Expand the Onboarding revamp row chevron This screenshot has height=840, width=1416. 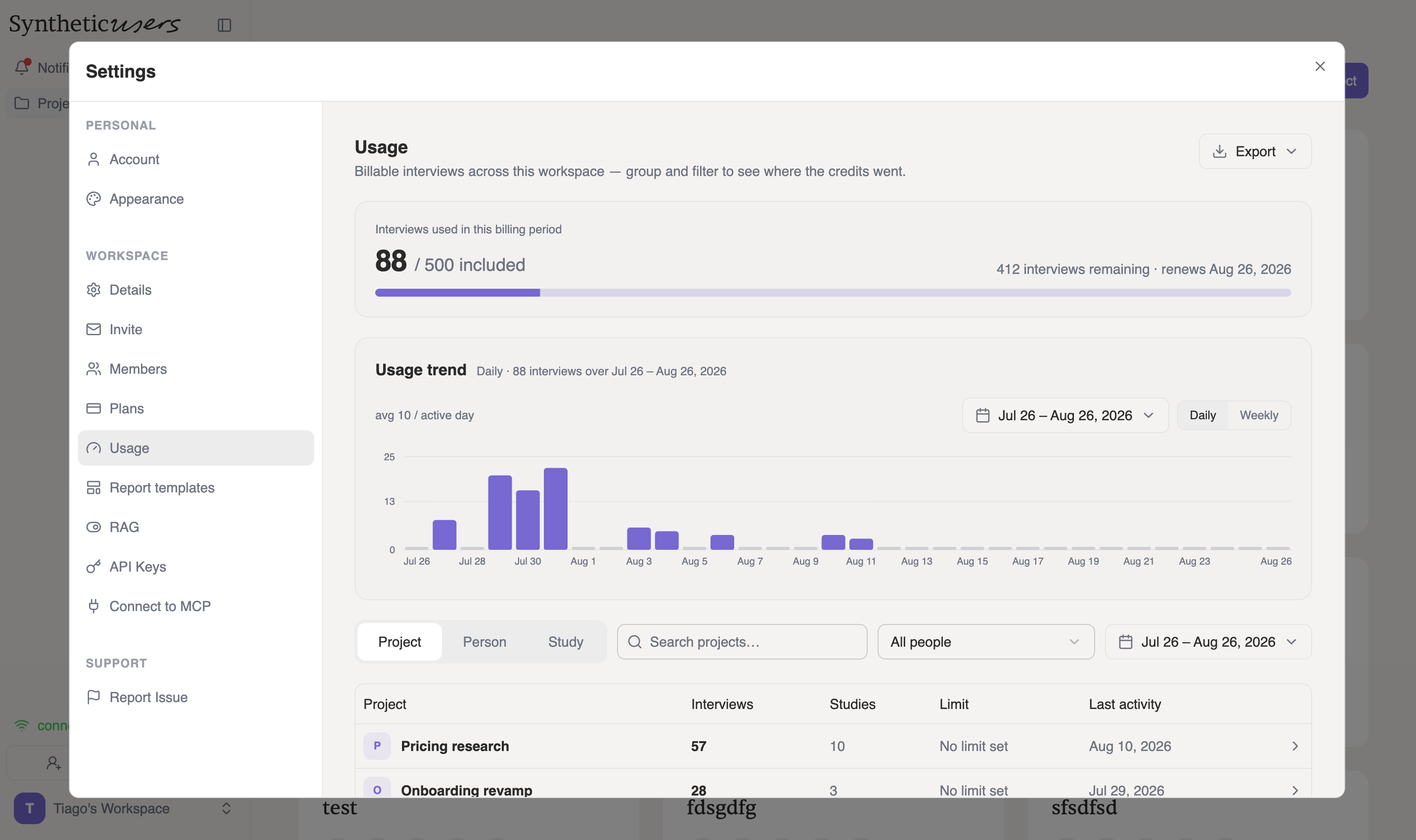pos(1295,790)
